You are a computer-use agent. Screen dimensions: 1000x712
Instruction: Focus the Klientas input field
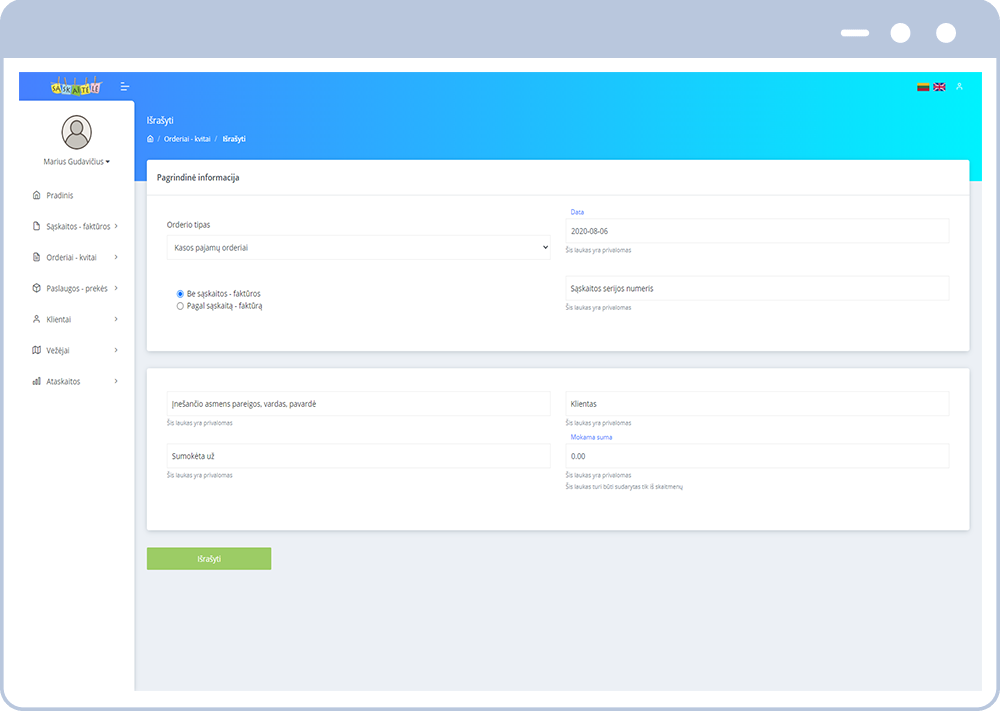click(757, 404)
